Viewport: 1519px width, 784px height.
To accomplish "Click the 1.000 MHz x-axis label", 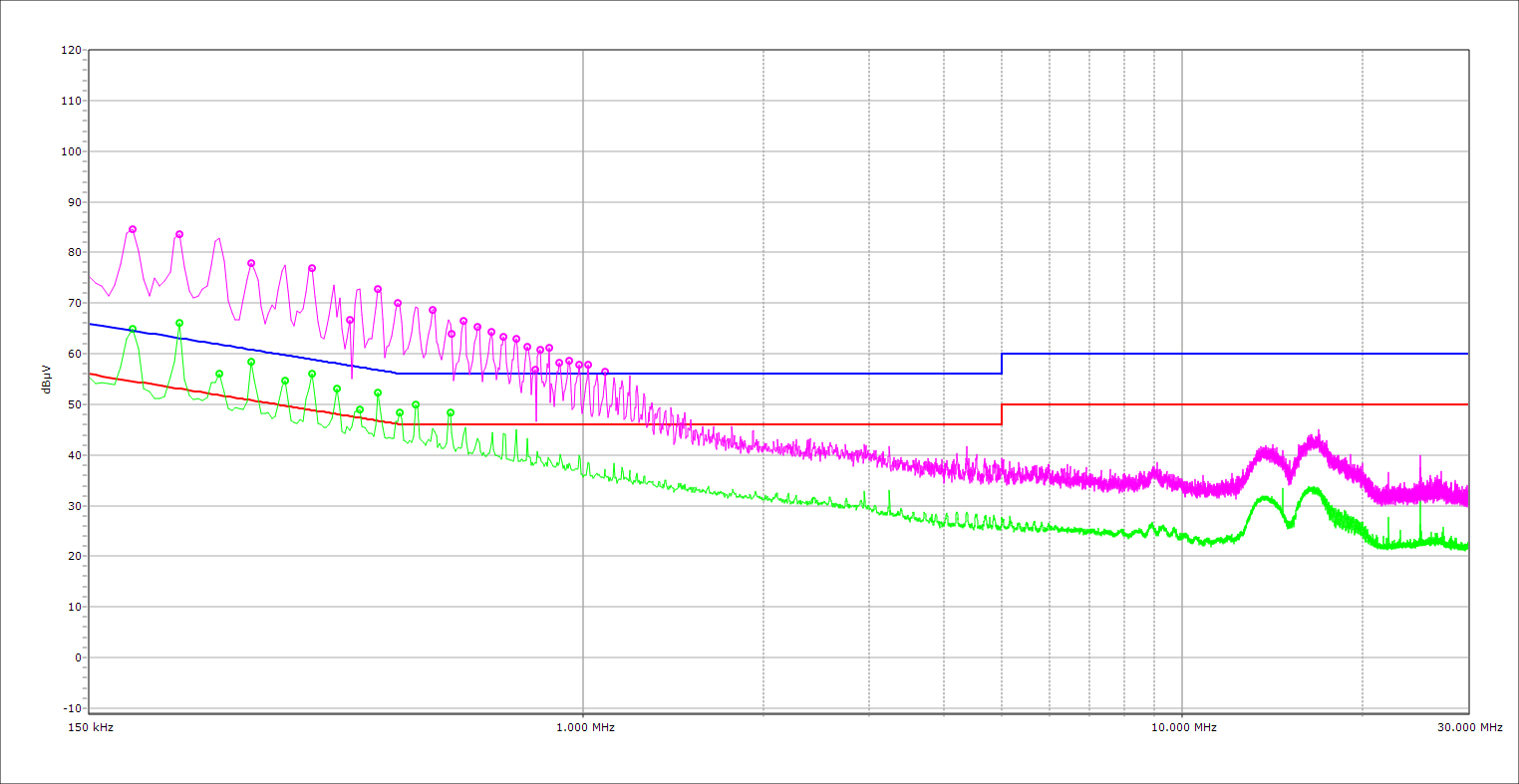I will pos(585,727).
